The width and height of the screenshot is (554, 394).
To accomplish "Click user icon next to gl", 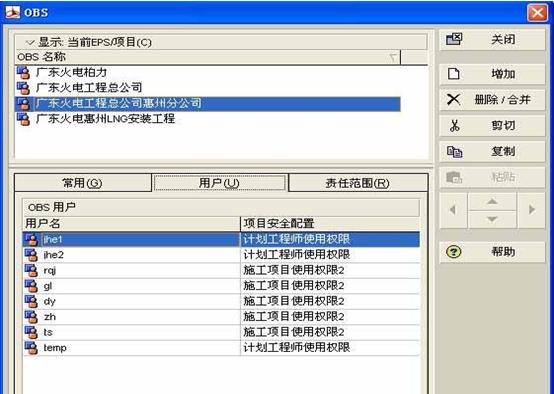I will 31,286.
